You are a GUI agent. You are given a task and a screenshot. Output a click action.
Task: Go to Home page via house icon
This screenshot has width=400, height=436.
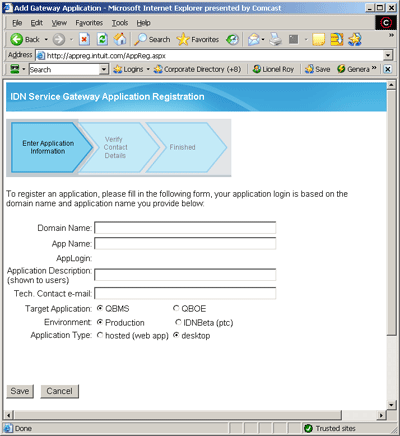pos(120,39)
